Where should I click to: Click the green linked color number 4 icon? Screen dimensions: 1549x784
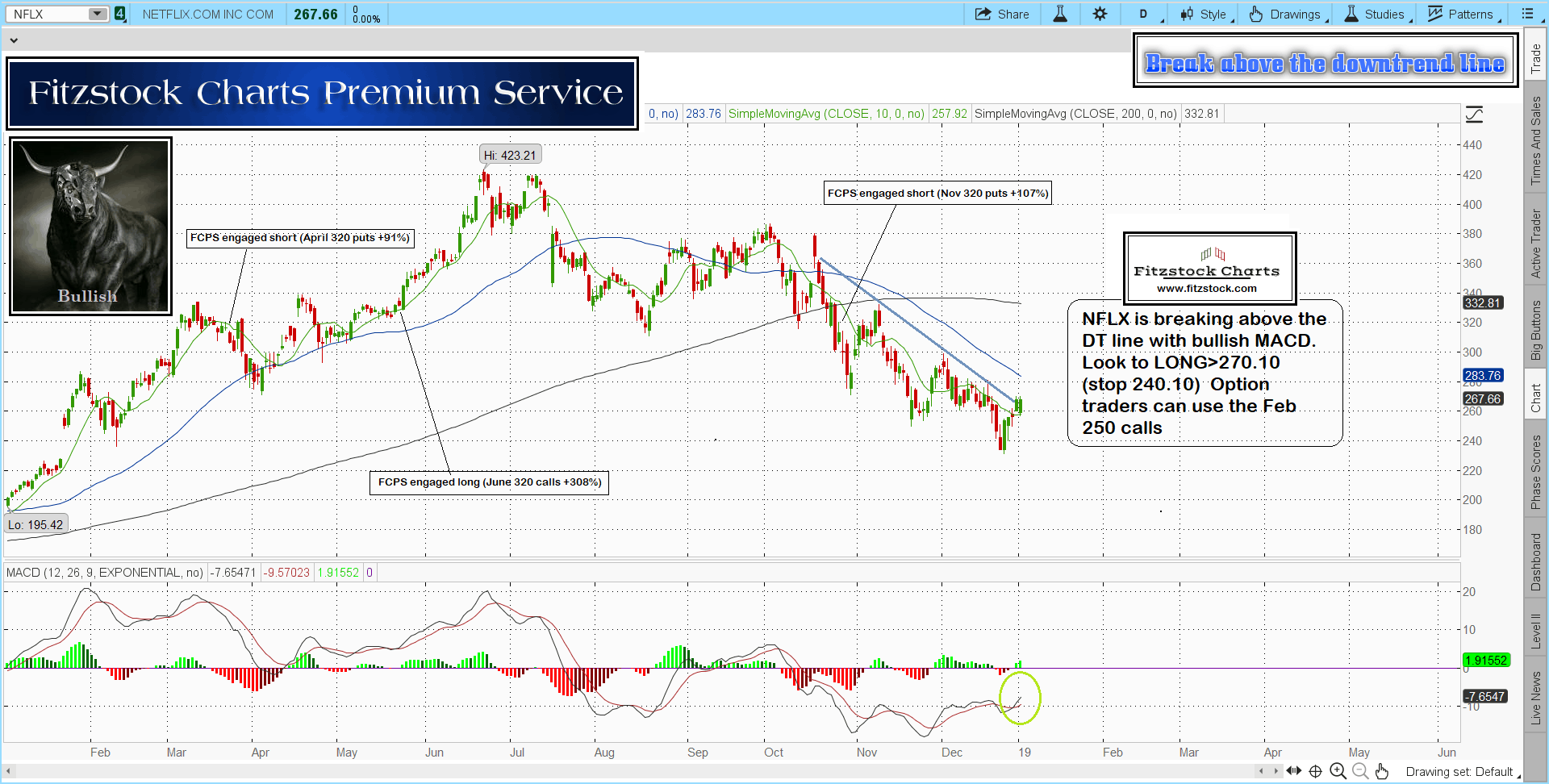click(x=120, y=15)
